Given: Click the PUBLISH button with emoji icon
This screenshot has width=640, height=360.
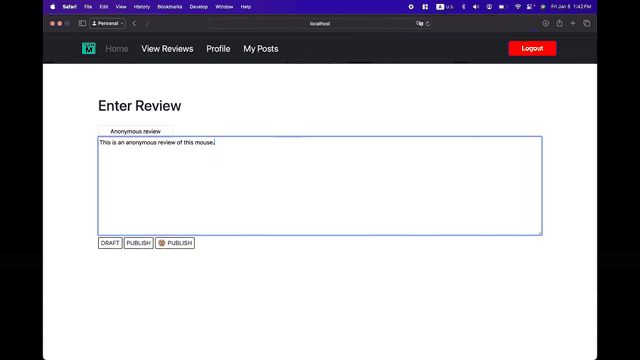Looking at the screenshot, I should [x=175, y=243].
